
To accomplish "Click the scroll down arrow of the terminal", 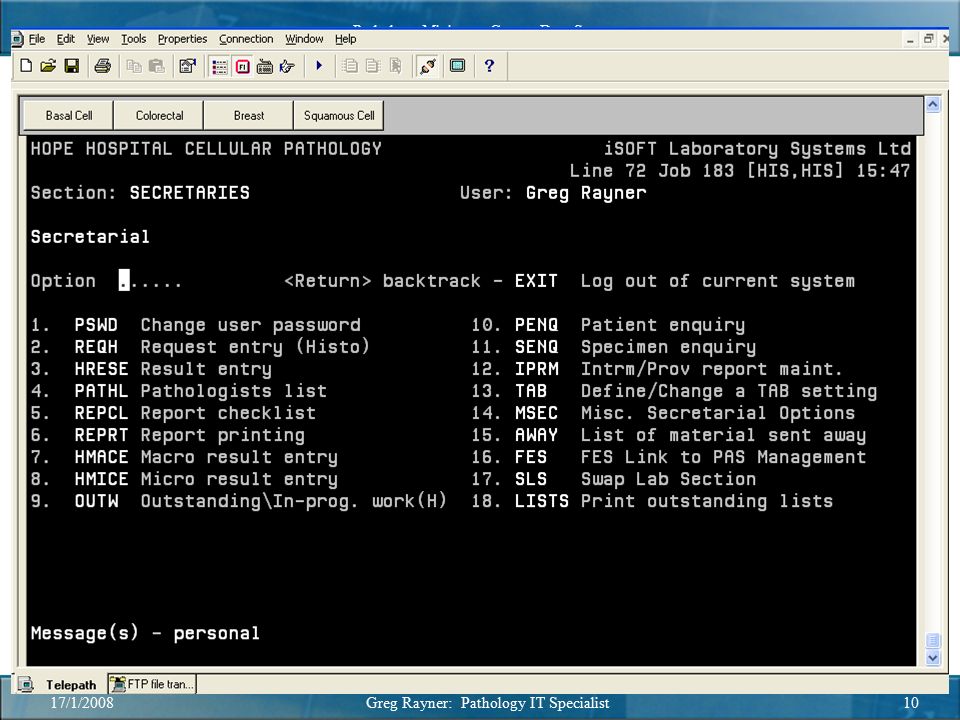I will [x=932, y=658].
